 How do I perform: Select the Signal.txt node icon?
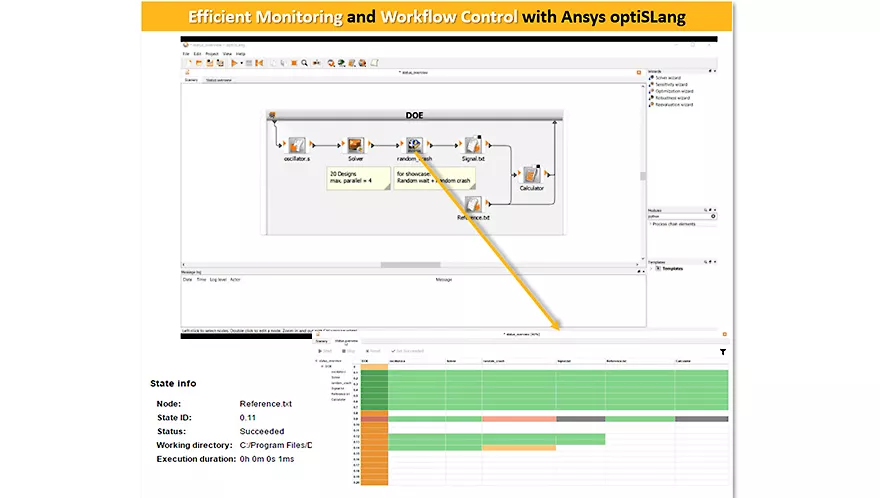click(473, 146)
